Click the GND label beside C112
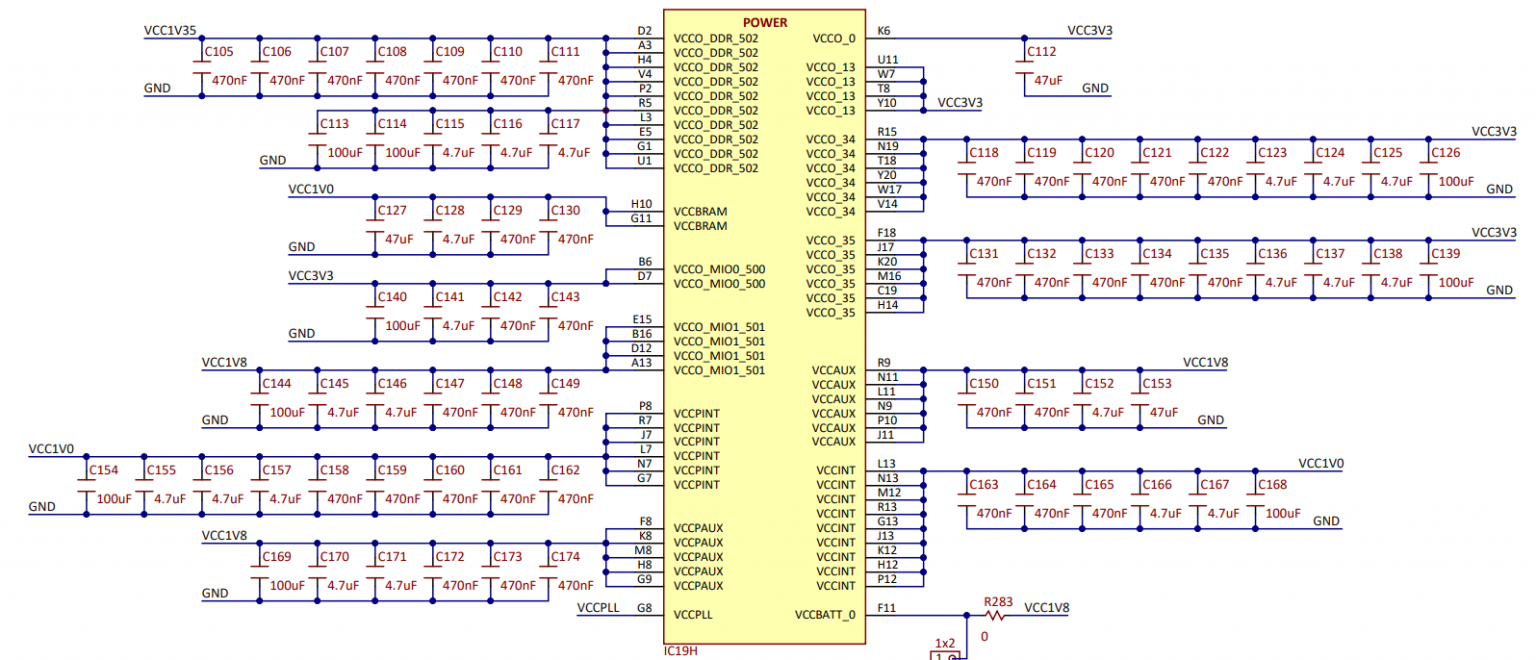 1095,88
